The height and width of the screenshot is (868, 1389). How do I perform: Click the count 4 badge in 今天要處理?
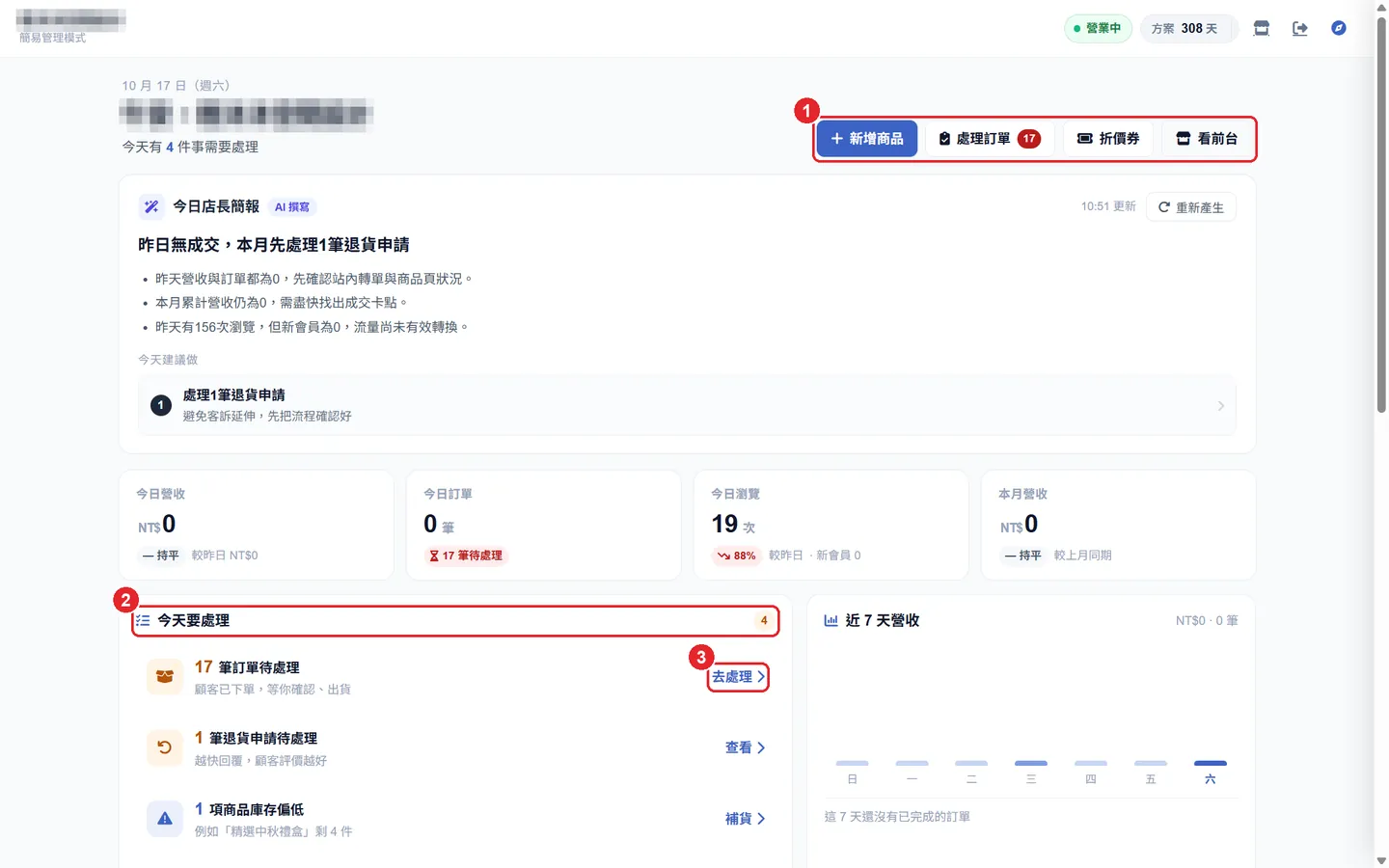pyautogui.click(x=764, y=621)
